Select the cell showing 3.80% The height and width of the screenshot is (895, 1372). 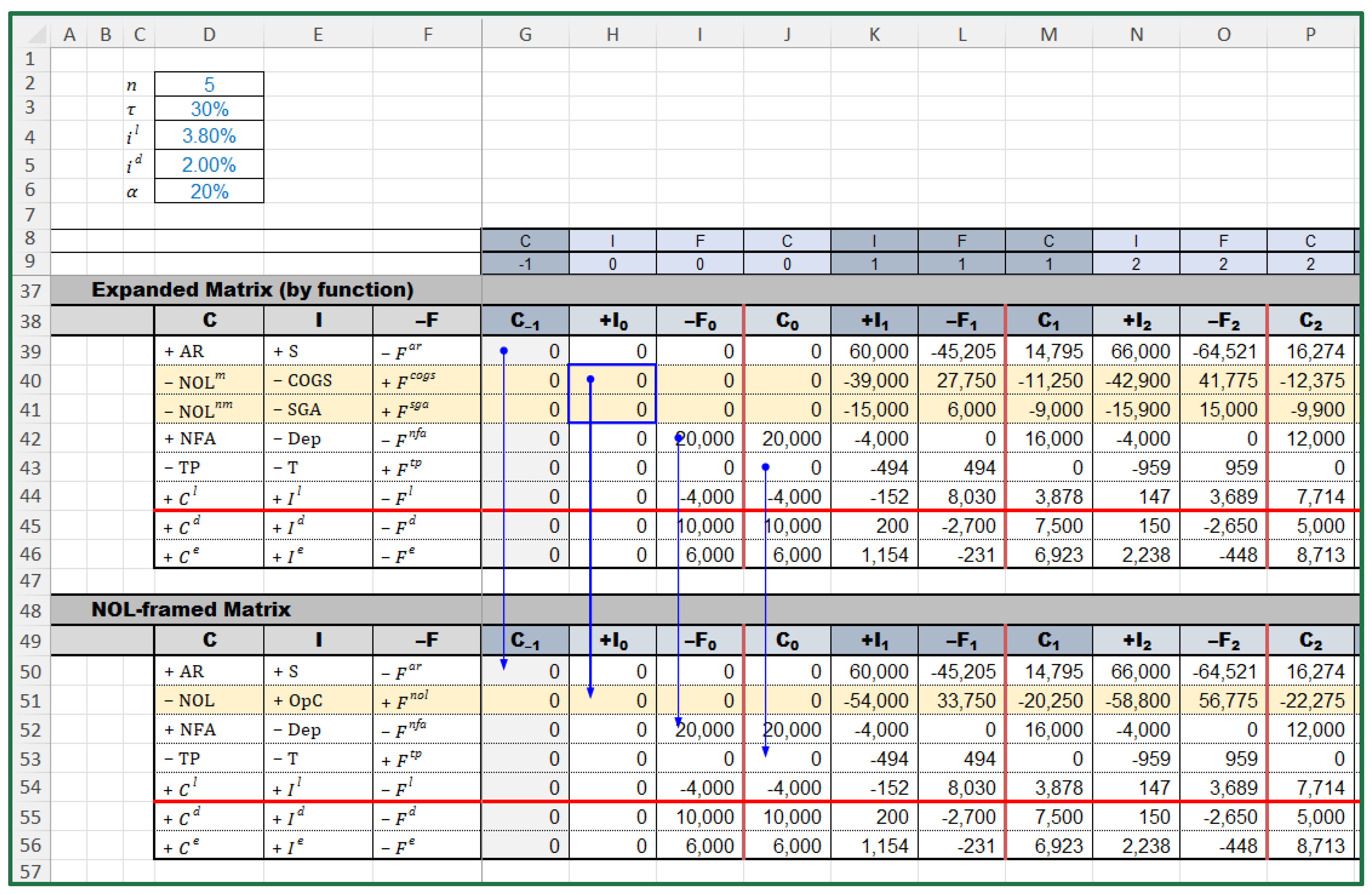pos(209,136)
